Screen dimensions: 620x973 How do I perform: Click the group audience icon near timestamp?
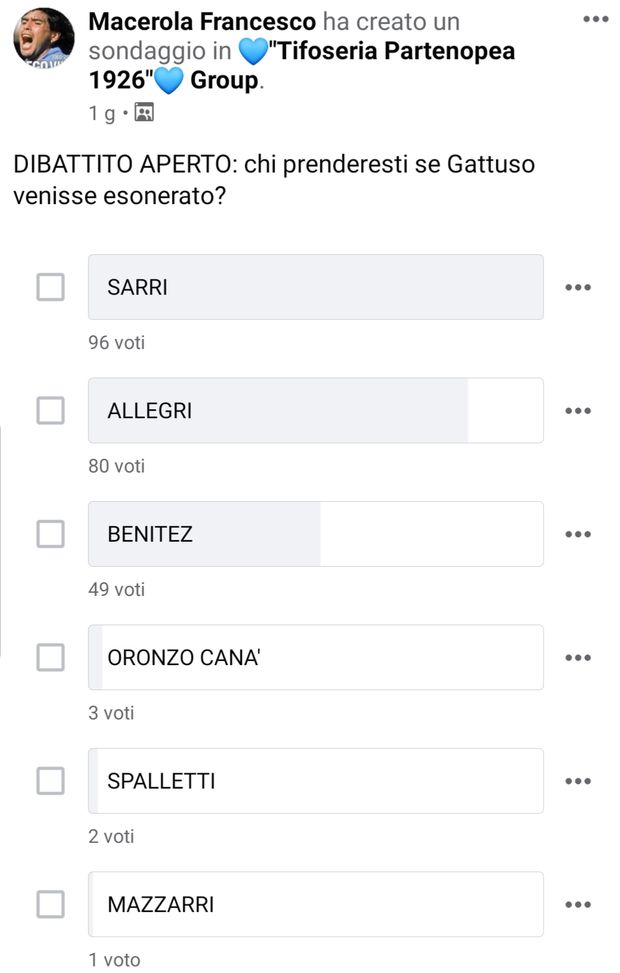pyautogui.click(x=144, y=113)
